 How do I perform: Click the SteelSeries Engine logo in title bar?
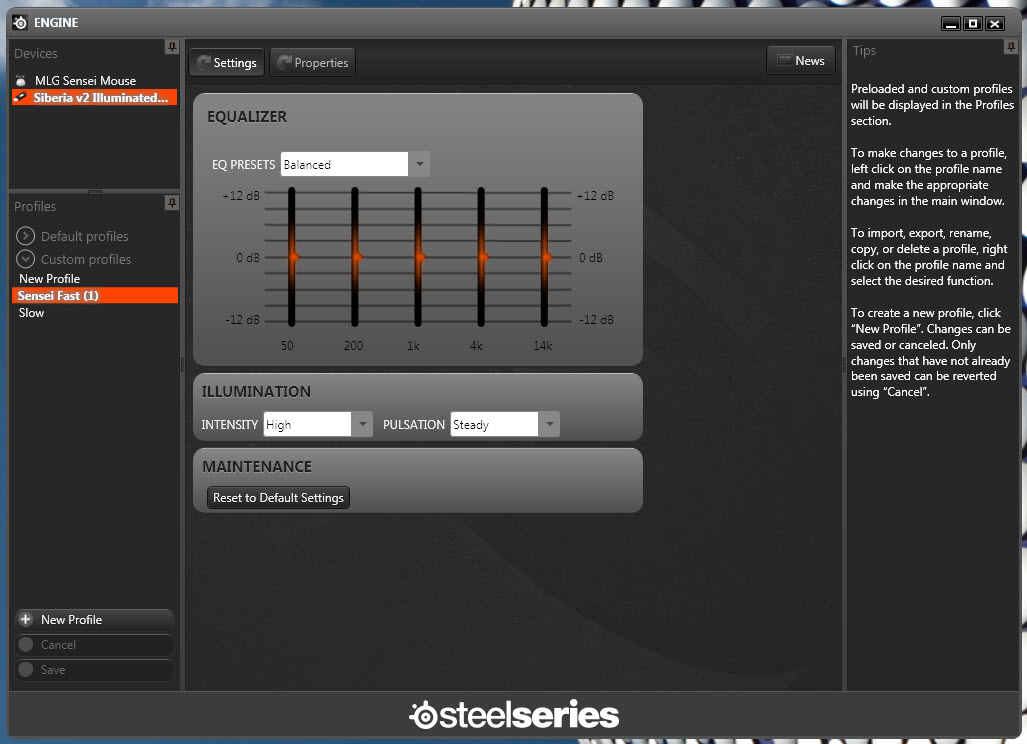click(x=20, y=23)
